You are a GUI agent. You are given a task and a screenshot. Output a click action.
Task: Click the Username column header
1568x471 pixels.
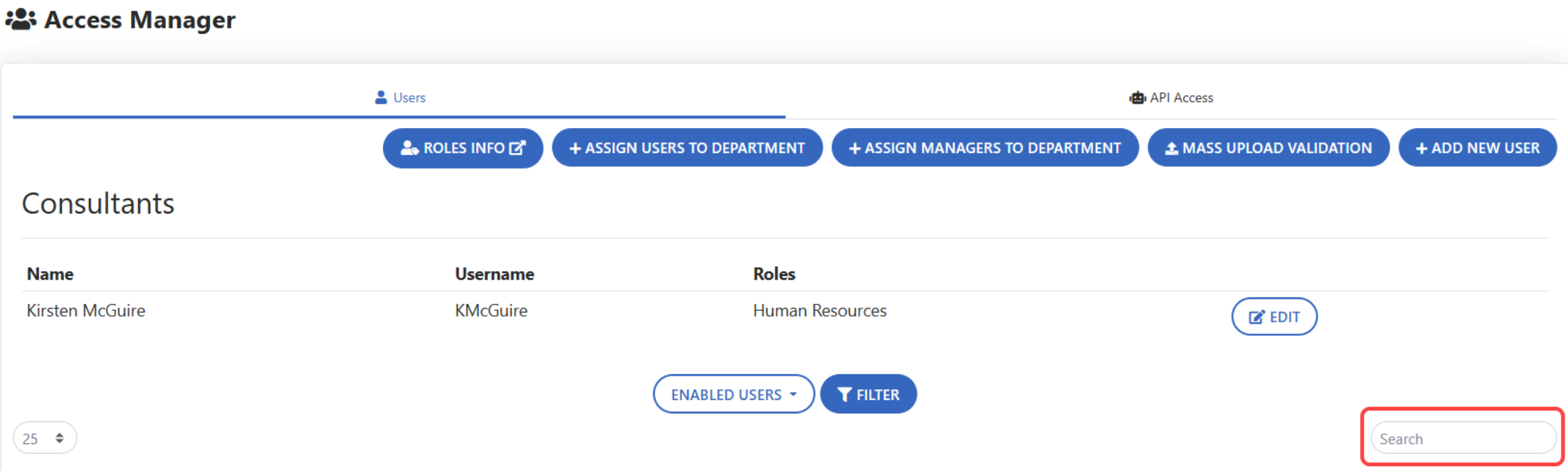[x=494, y=275]
